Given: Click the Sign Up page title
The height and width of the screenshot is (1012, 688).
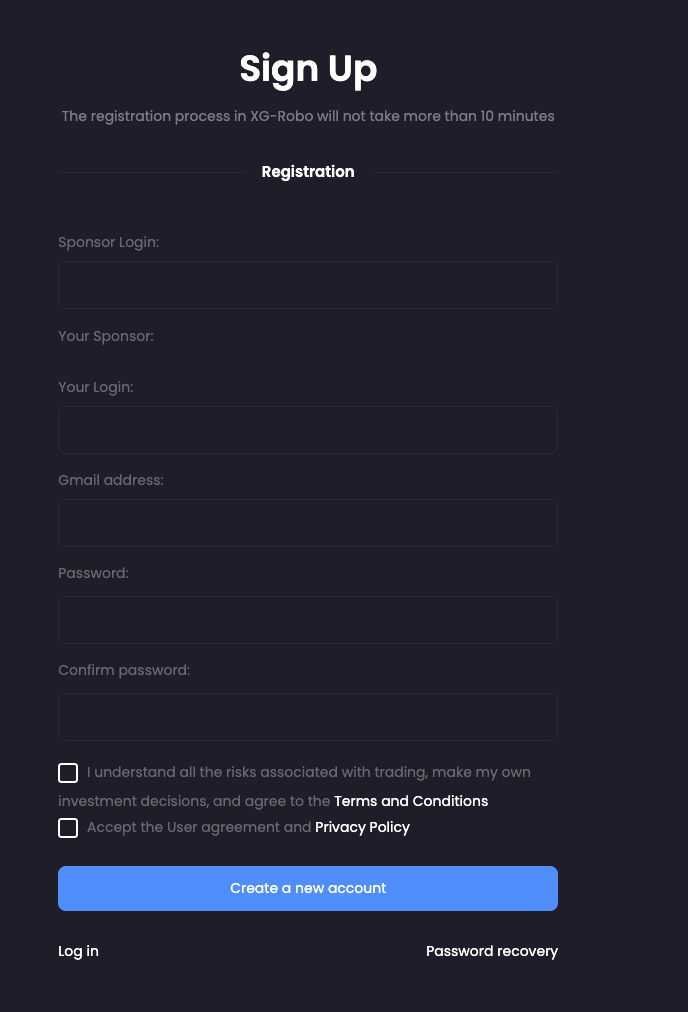Looking at the screenshot, I should click(308, 69).
